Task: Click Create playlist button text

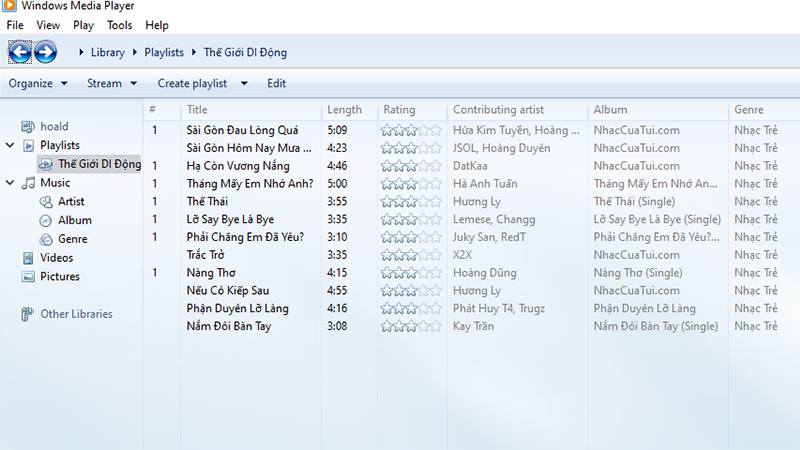Action: (192, 83)
